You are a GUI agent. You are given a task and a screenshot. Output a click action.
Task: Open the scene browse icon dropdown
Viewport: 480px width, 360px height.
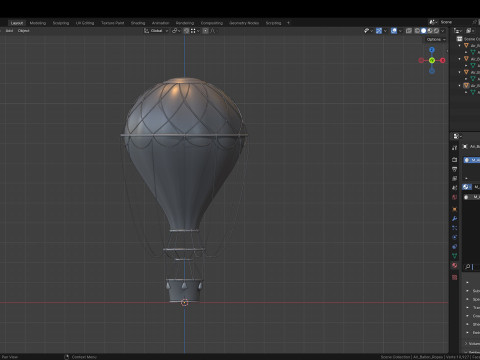[433, 22]
